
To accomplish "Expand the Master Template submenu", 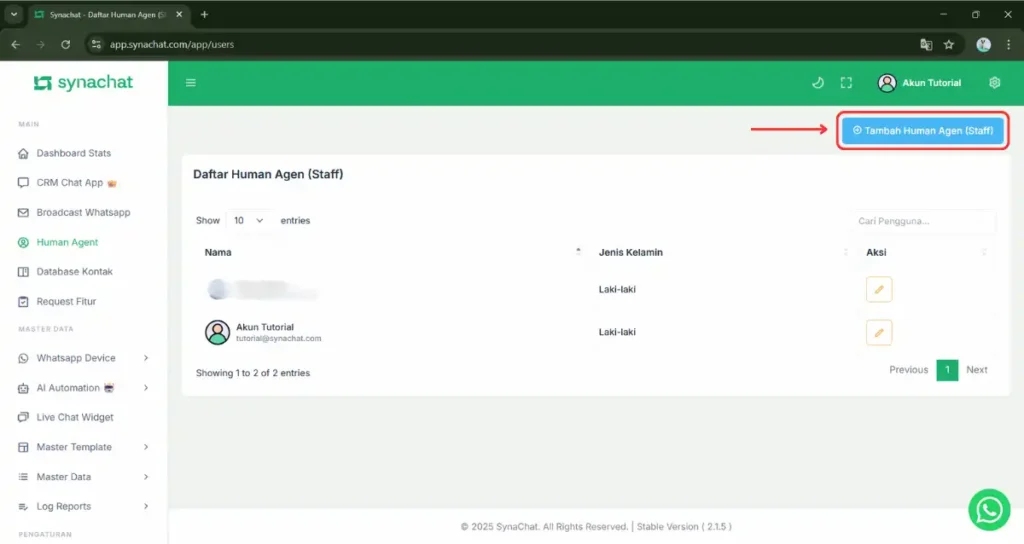I will pyautogui.click(x=84, y=447).
